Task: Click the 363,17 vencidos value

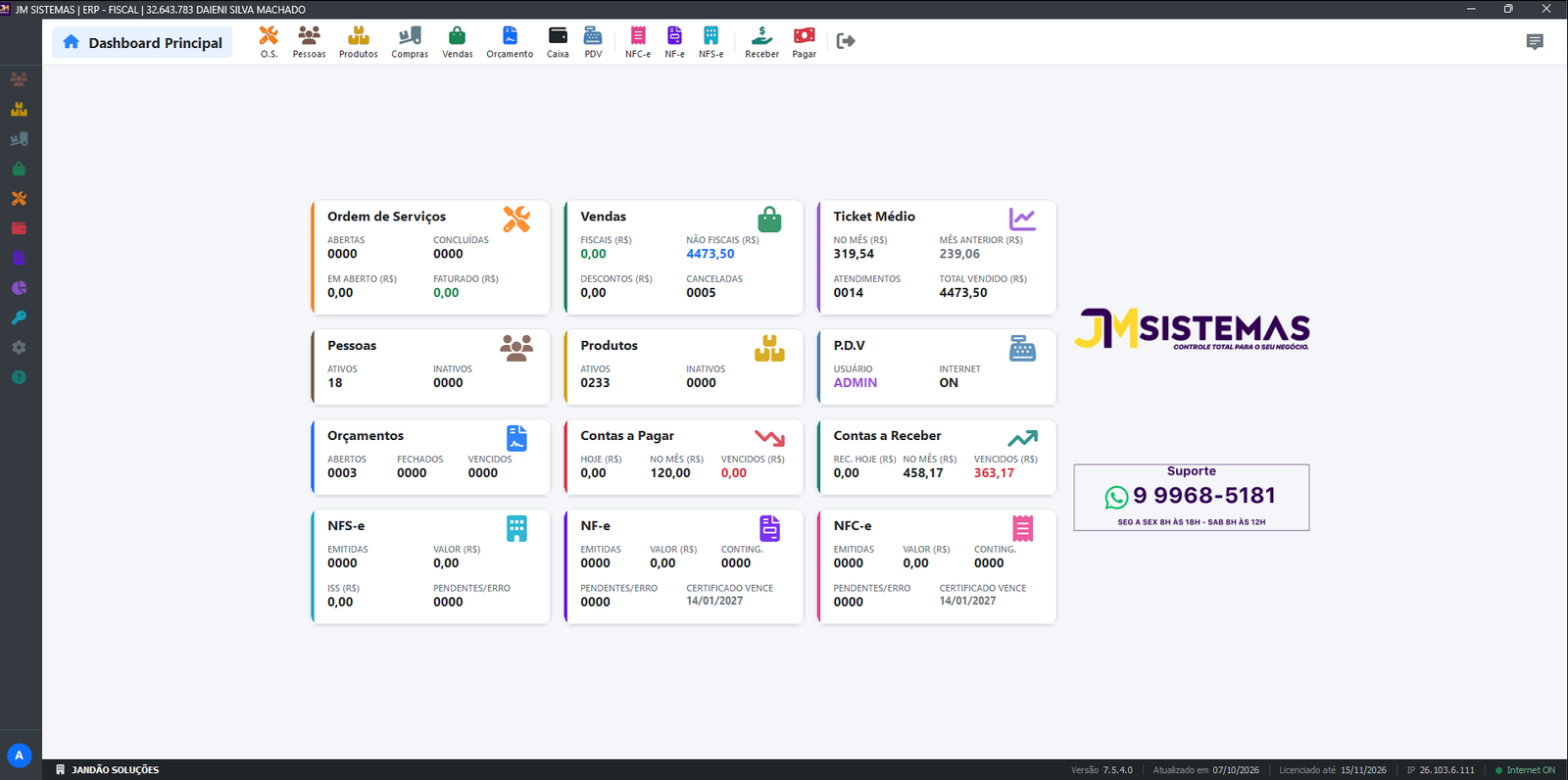Action: point(994,473)
